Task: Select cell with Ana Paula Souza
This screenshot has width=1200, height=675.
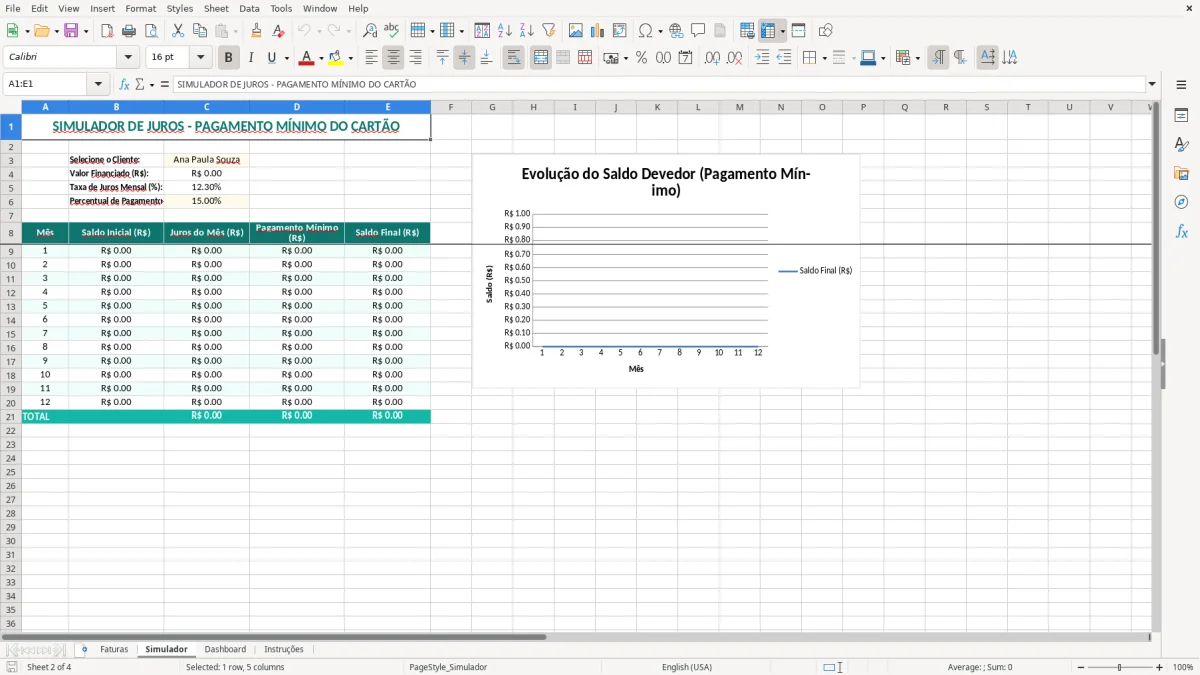Action: (206, 159)
